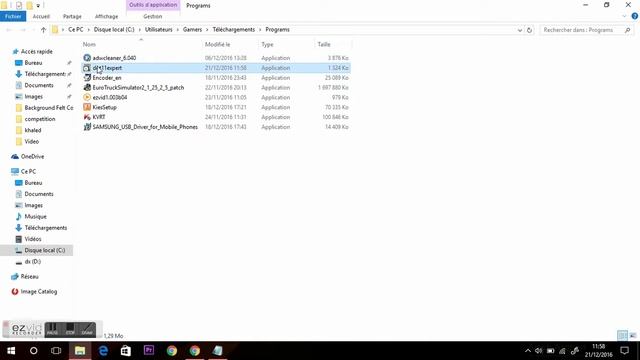The image size is (640, 360).
Task: Refresh the current folder
Action: pos(529,30)
